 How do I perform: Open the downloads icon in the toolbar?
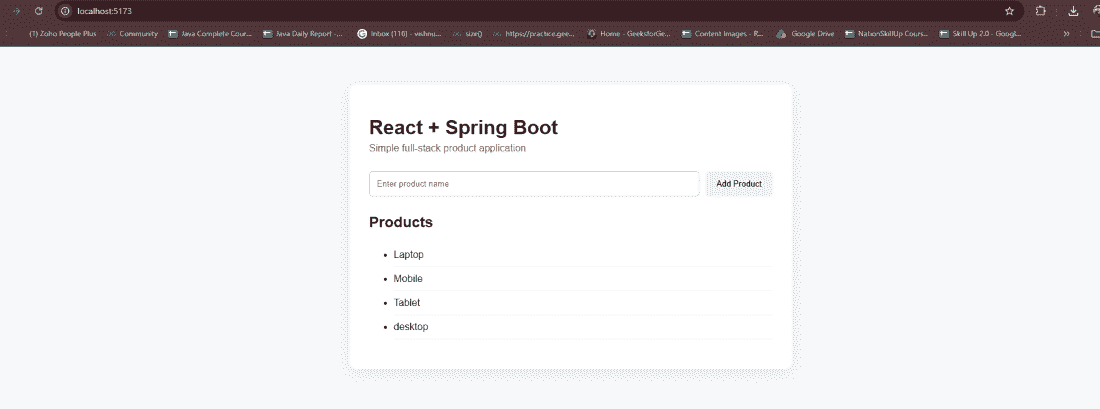pyautogui.click(x=1073, y=11)
